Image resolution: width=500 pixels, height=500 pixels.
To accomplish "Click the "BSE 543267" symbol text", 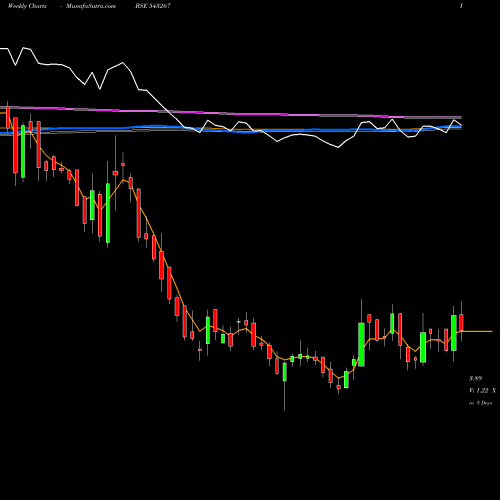I will click(153, 6).
